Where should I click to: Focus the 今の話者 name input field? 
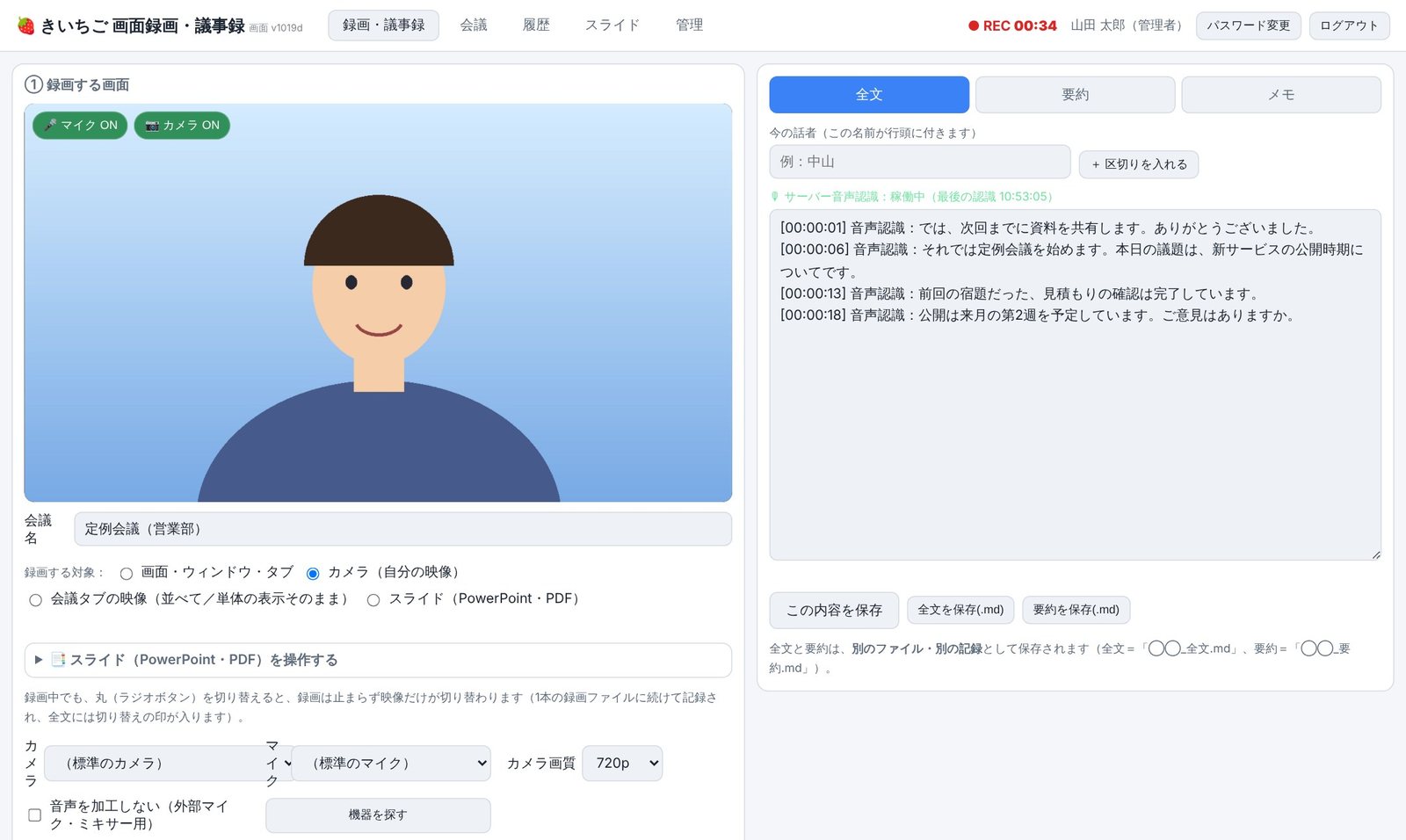tap(920, 162)
